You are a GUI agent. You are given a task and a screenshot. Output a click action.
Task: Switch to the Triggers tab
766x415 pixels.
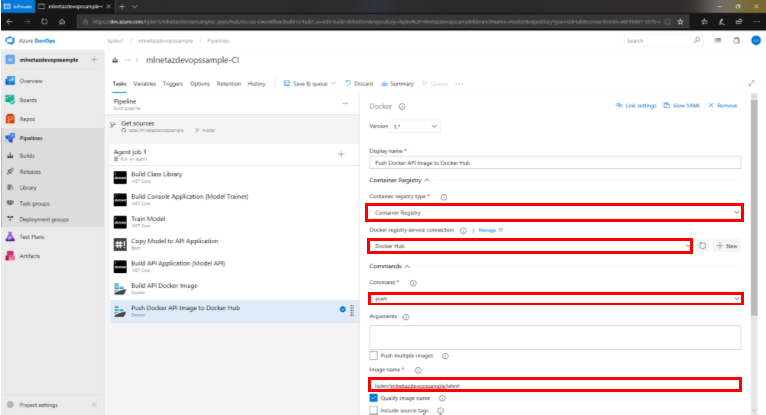point(172,84)
